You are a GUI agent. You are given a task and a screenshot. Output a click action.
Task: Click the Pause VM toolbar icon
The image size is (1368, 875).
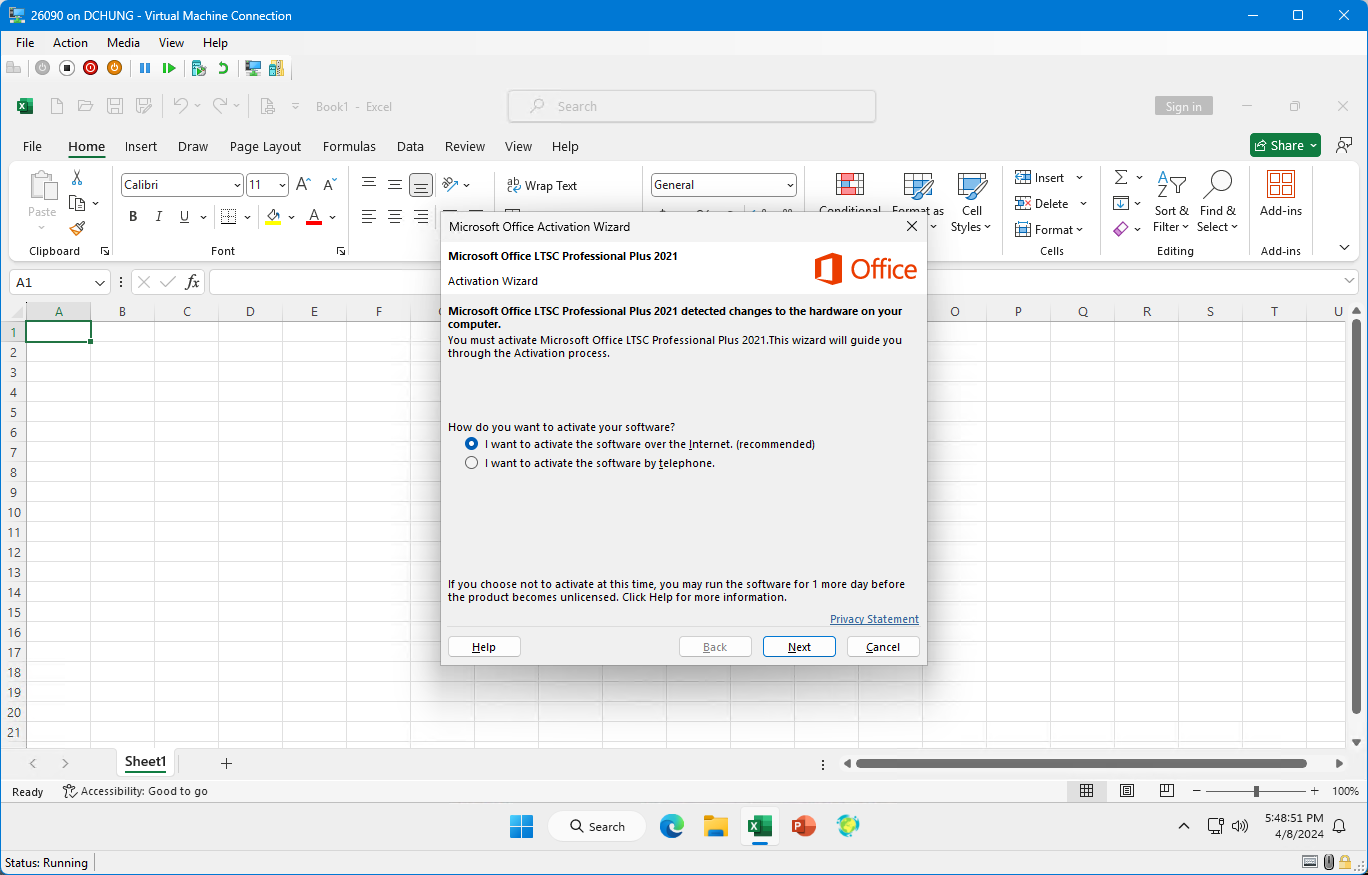pos(145,68)
